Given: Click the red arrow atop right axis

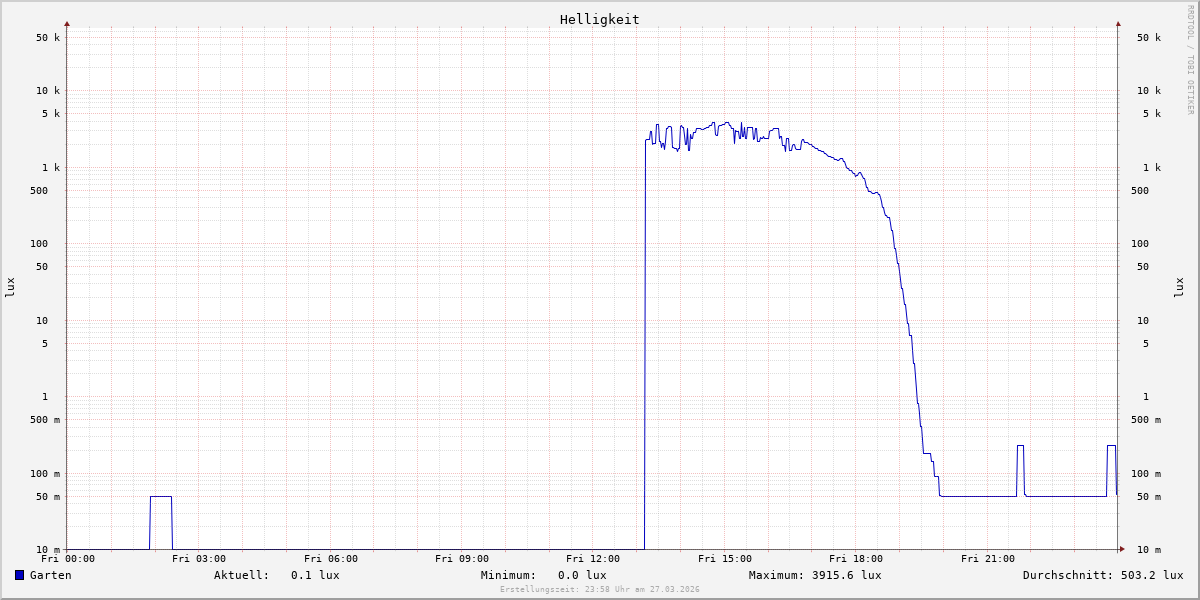Looking at the screenshot, I should 1118,23.
